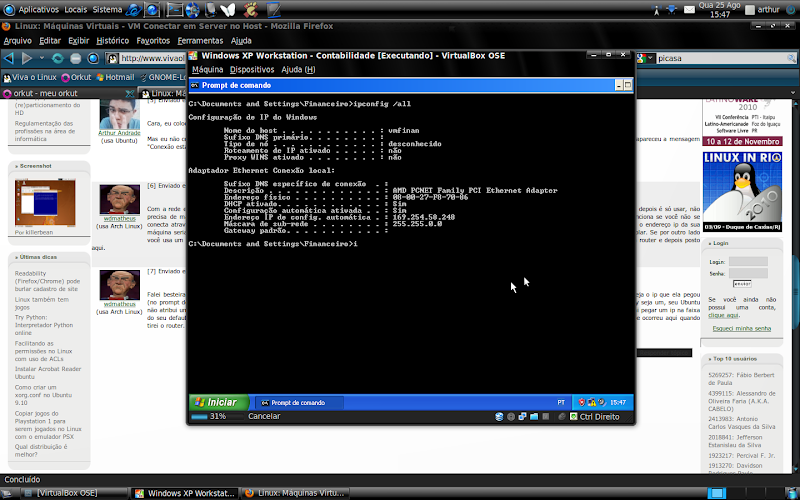Screen dimensions: 800x500
Task: Click the VirtualBox shared folders status icon
Action: click(x=534, y=417)
